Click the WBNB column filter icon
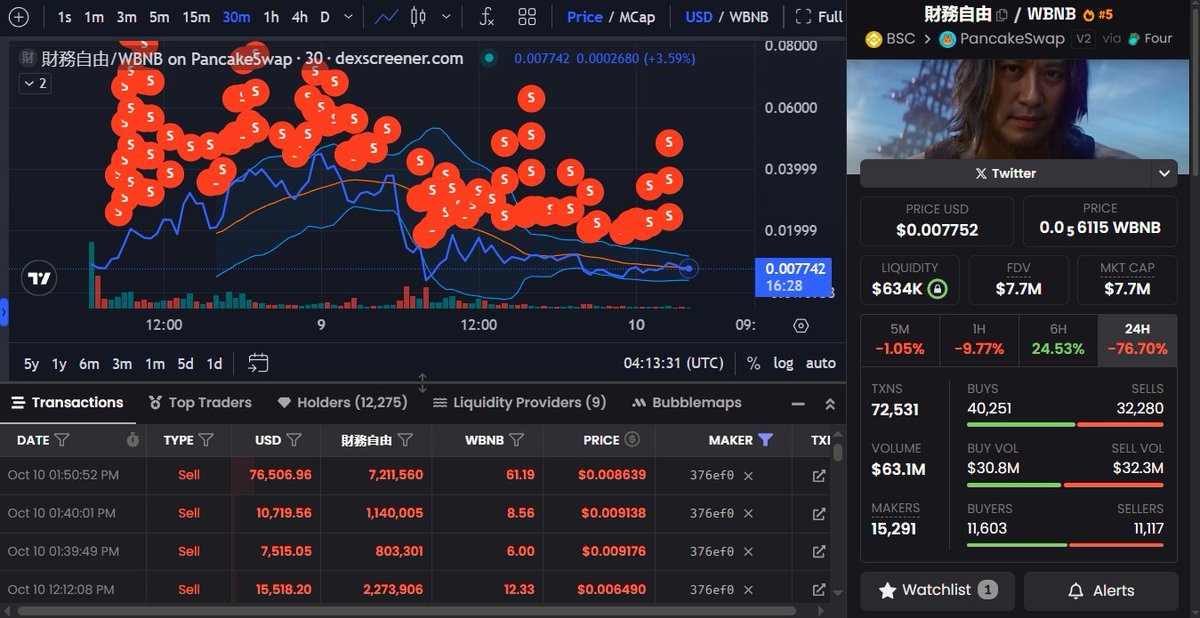1200x618 pixels. [516, 439]
